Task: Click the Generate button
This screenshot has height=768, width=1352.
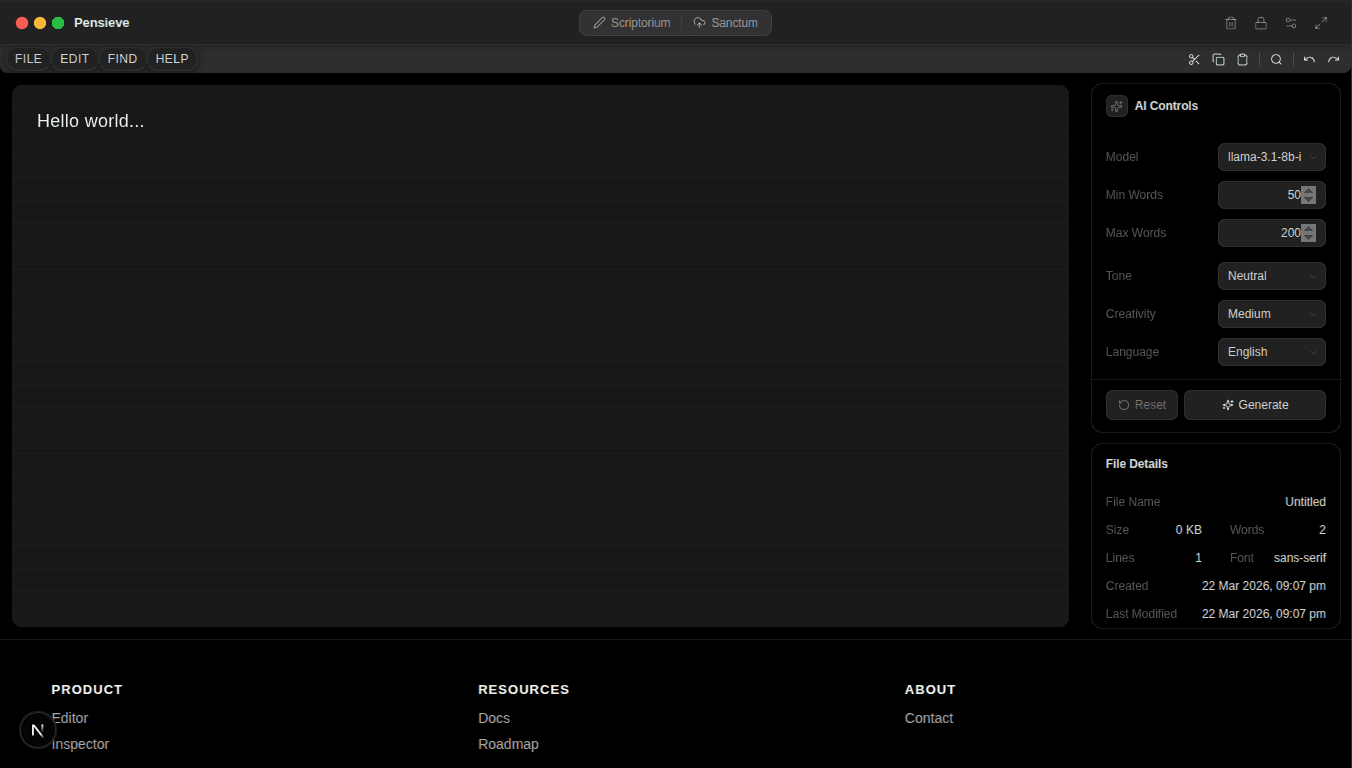Action: pyautogui.click(x=1255, y=405)
